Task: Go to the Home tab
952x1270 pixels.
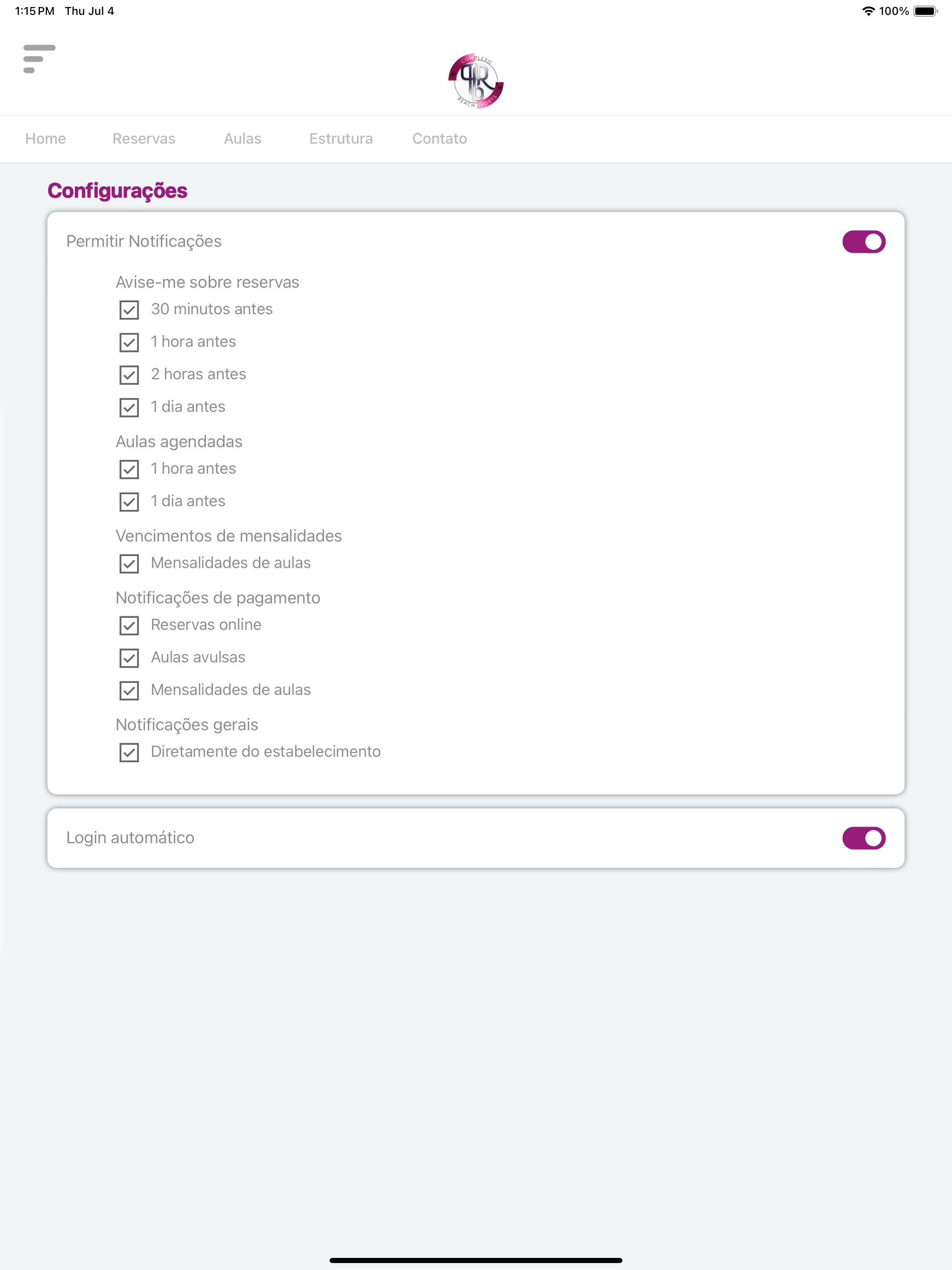Action: pyautogui.click(x=46, y=139)
